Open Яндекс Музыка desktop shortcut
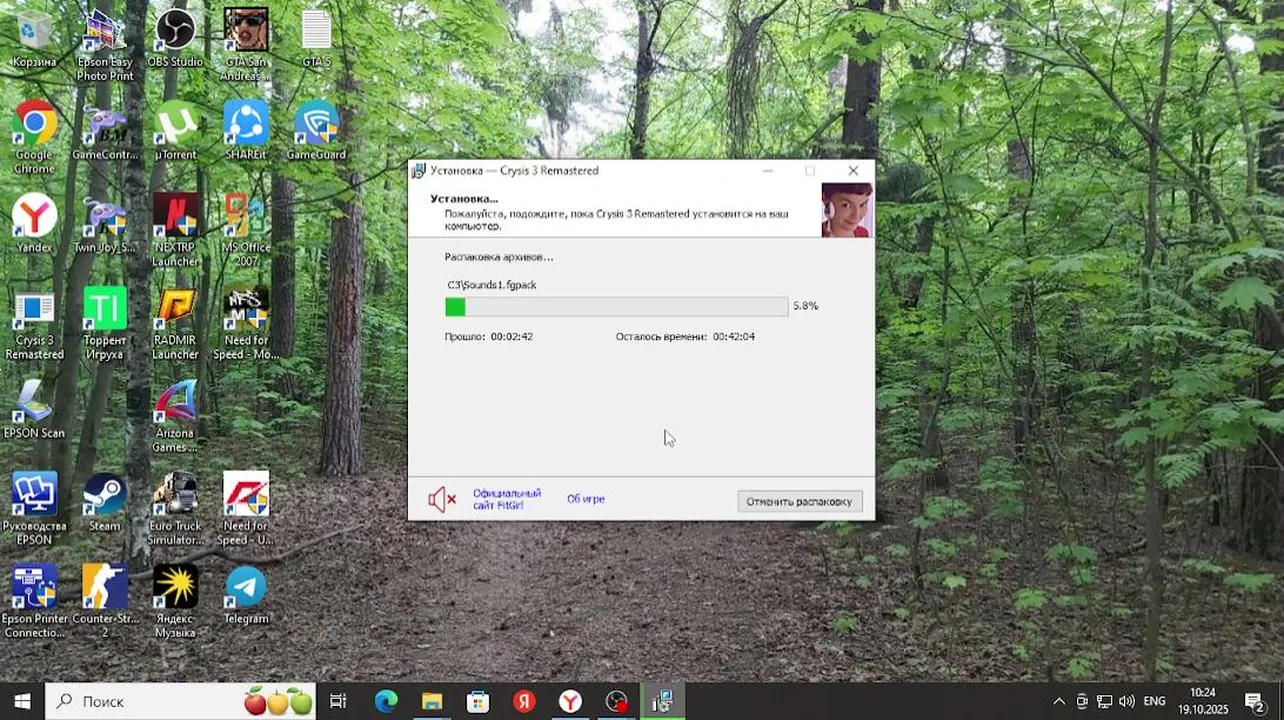 [175, 601]
